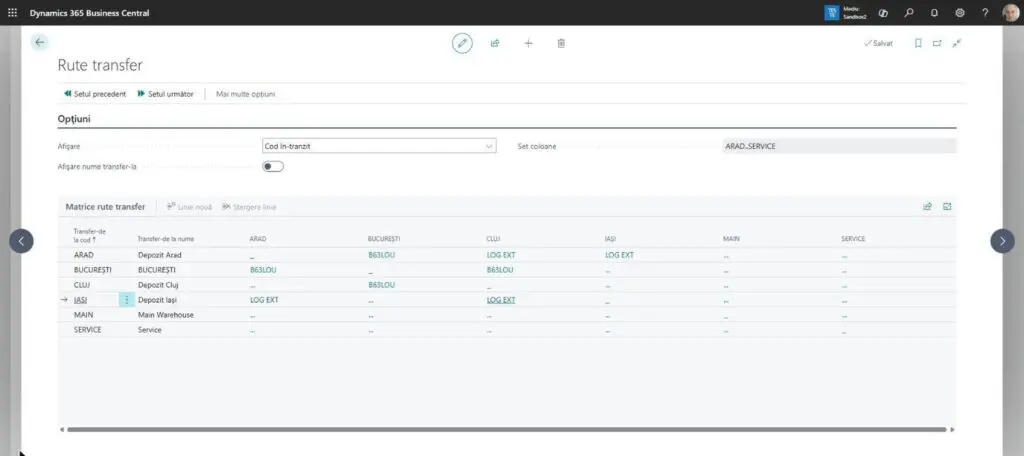The image size is (1024, 456).
Task: Open the notifications bell
Action: pyautogui.click(x=934, y=12)
